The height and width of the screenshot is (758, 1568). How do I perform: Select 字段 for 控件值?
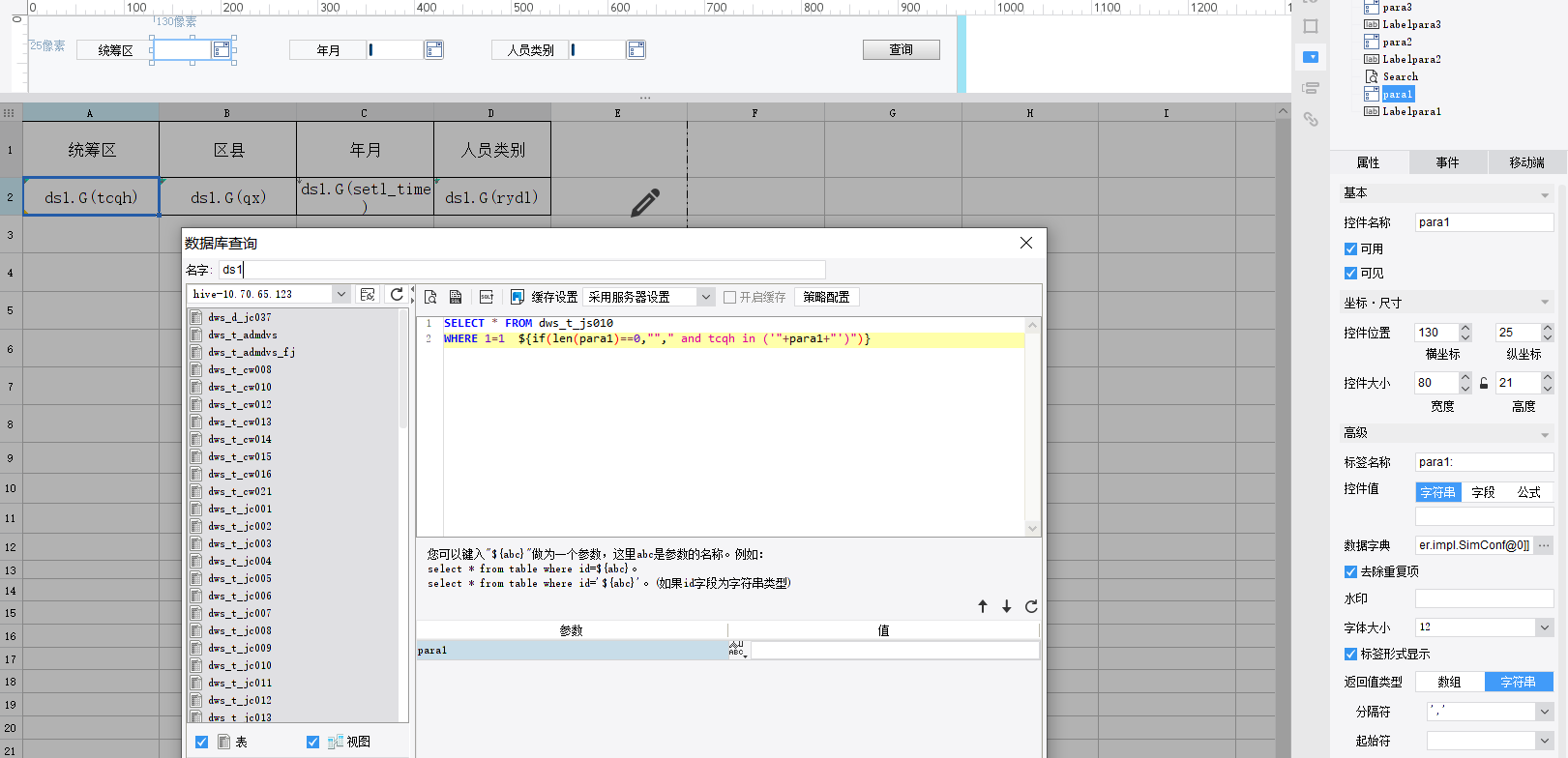[1484, 492]
